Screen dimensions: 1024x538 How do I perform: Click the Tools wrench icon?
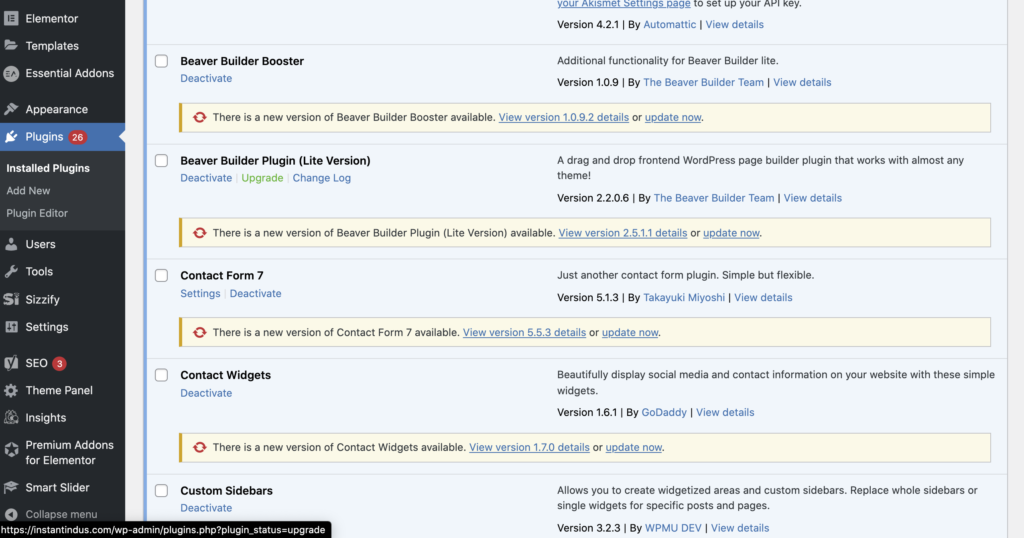11,272
